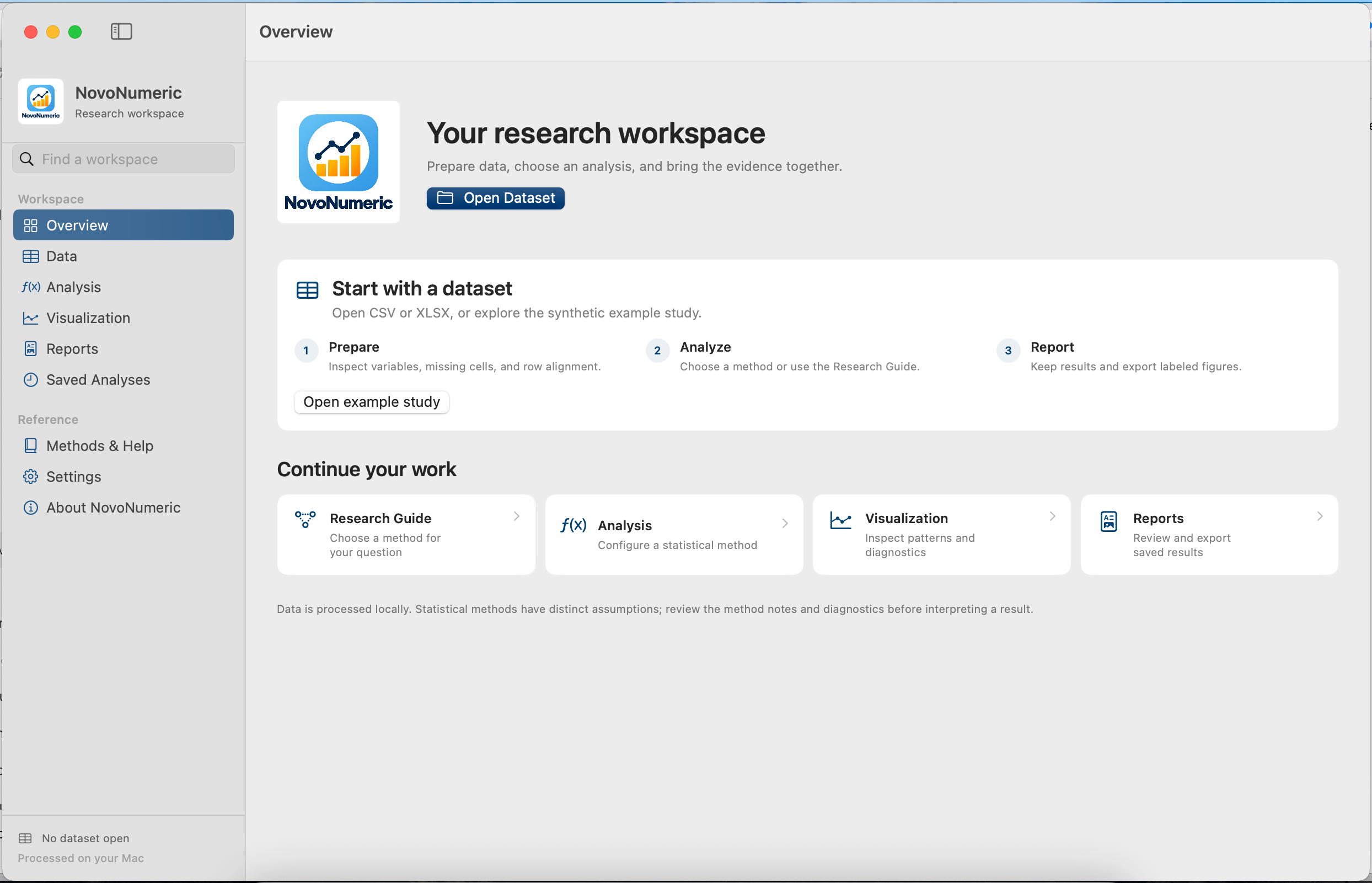Go to the Data section
This screenshot has width=1372, height=883.
pyautogui.click(x=124, y=256)
